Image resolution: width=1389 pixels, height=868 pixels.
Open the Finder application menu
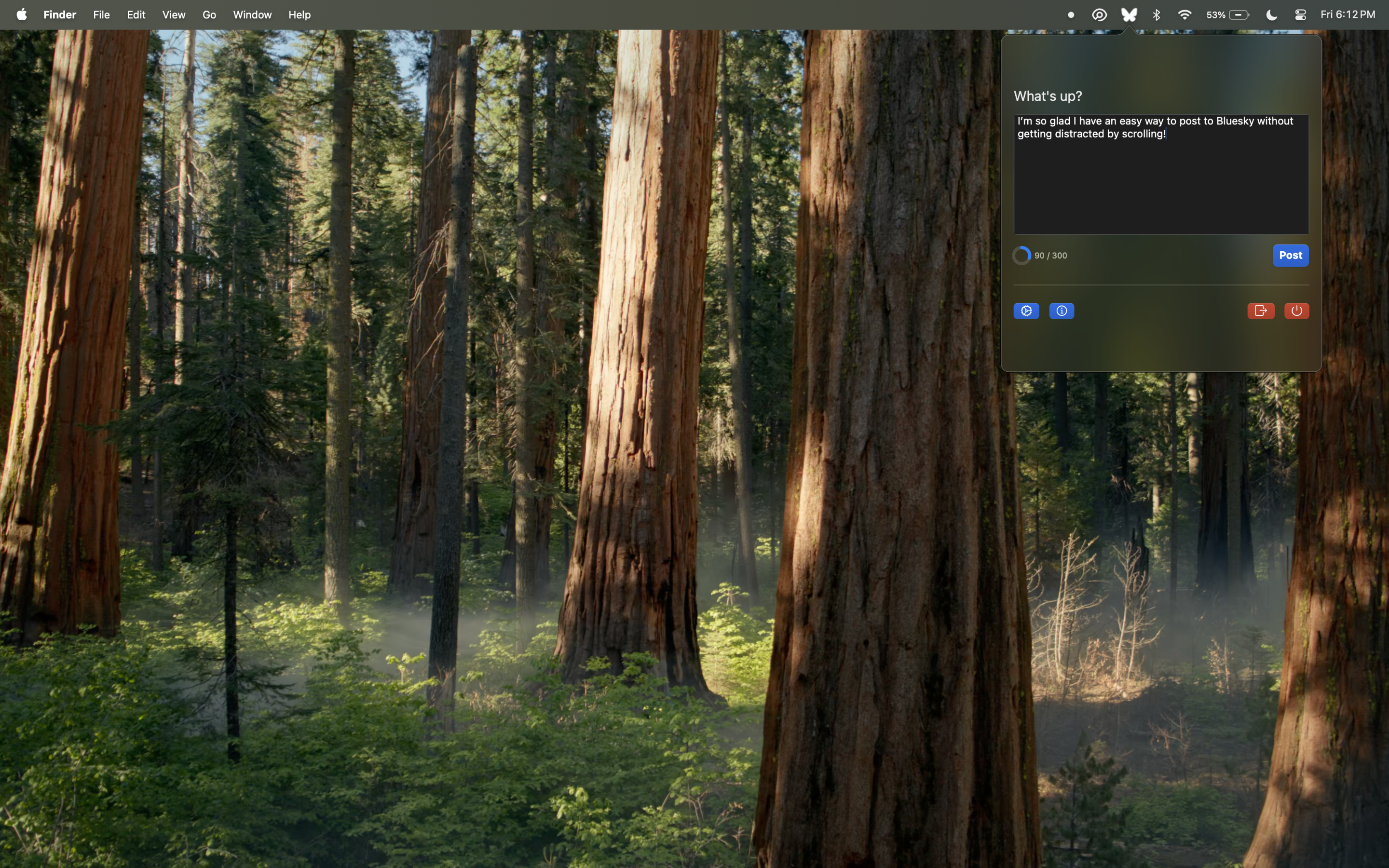60,15
